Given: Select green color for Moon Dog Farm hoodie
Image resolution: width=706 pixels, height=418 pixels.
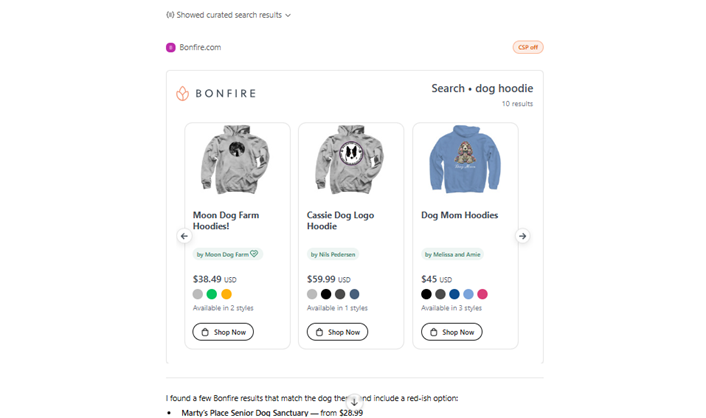Looking at the screenshot, I should coord(212,294).
